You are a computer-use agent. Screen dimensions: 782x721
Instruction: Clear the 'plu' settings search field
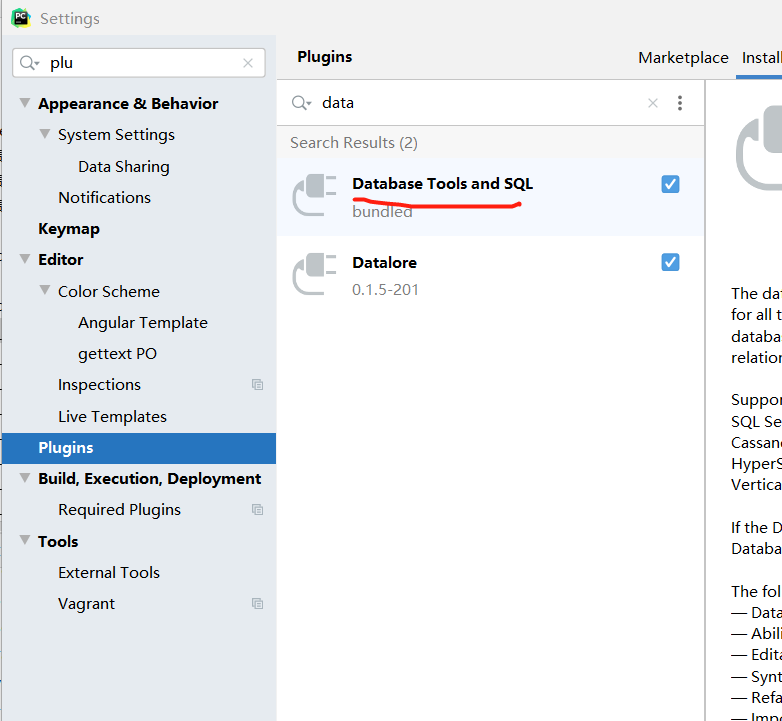248,63
